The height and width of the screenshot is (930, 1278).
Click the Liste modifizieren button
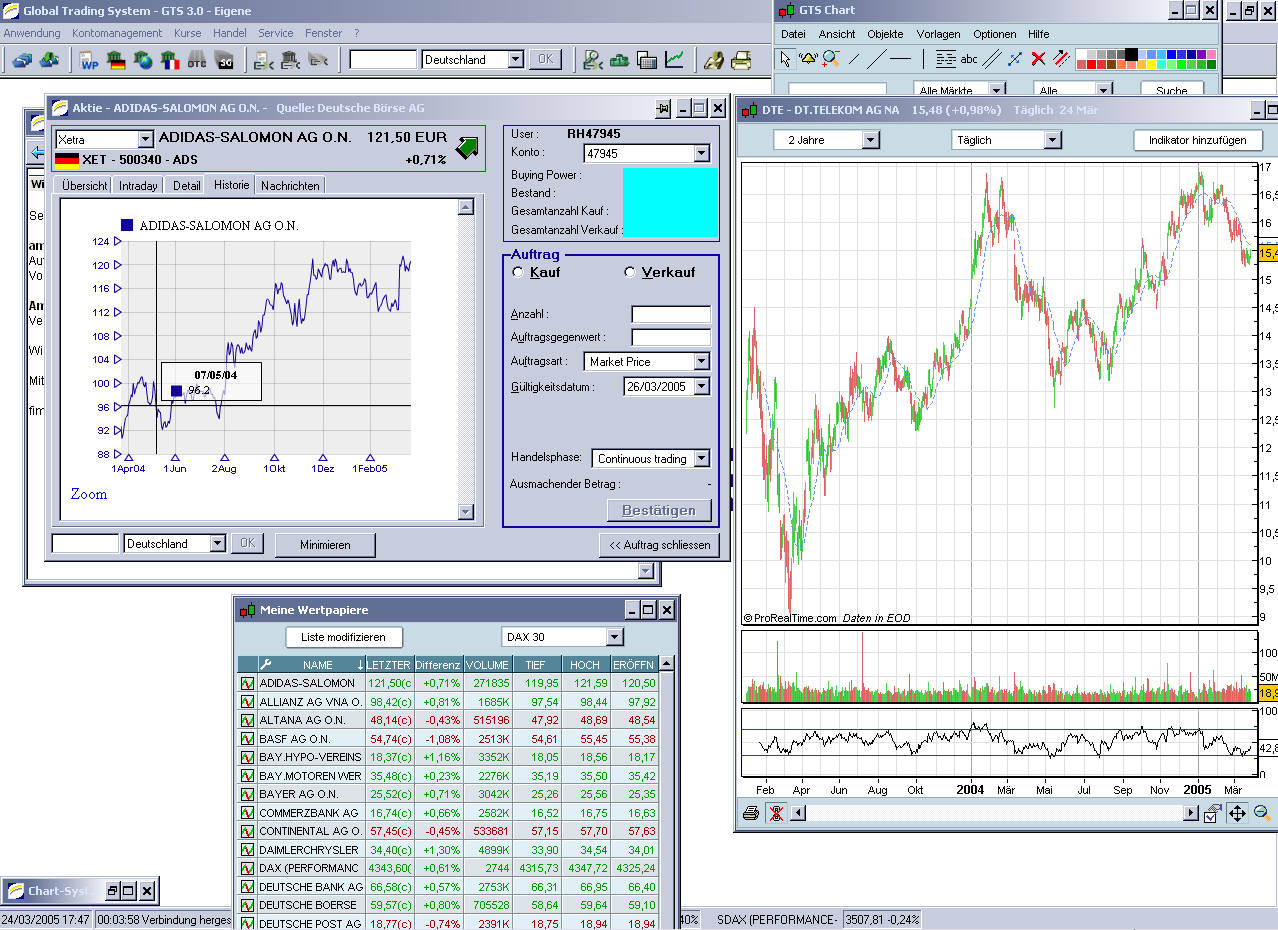pos(344,637)
